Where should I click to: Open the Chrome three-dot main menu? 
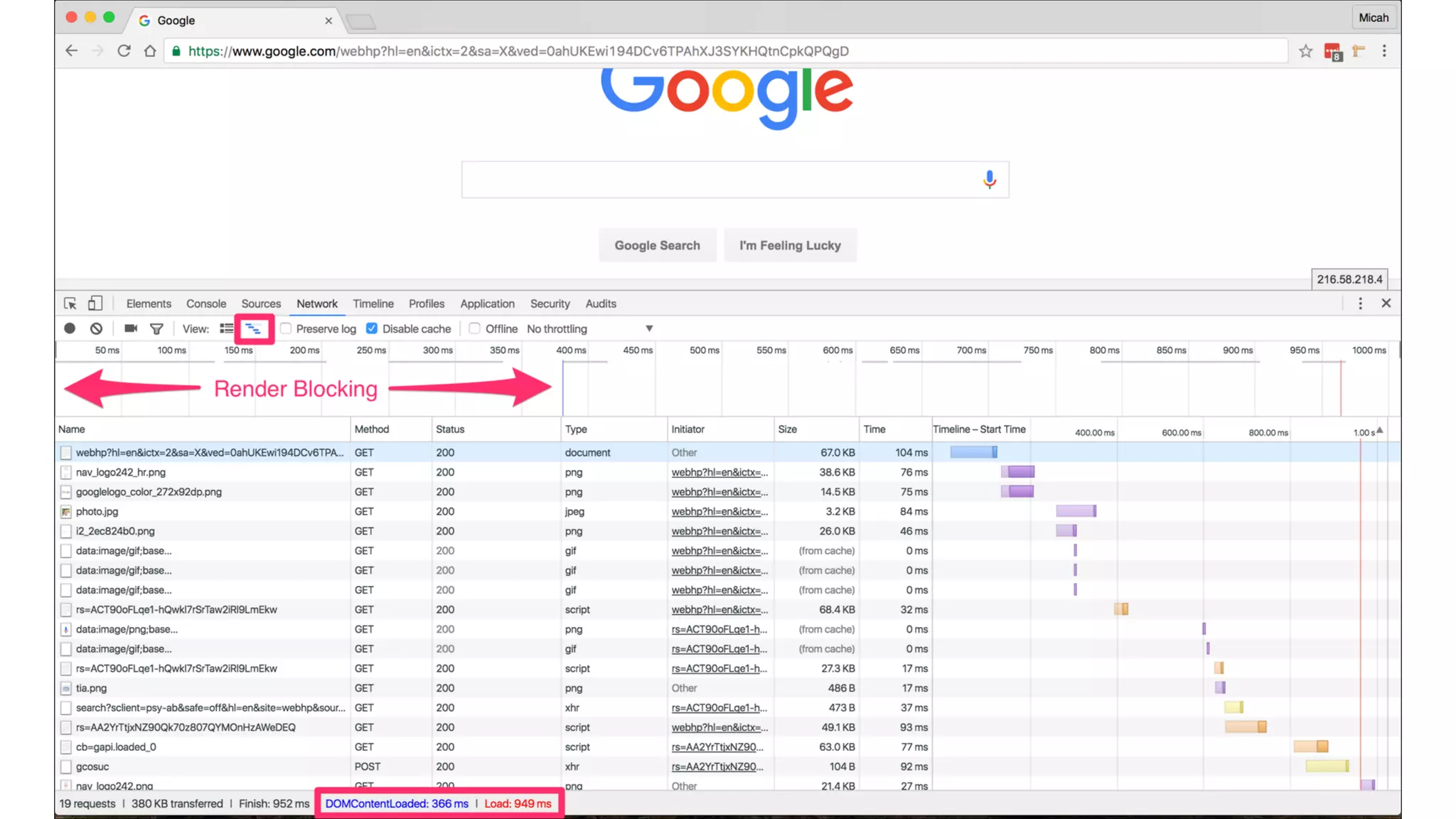coord(1383,51)
